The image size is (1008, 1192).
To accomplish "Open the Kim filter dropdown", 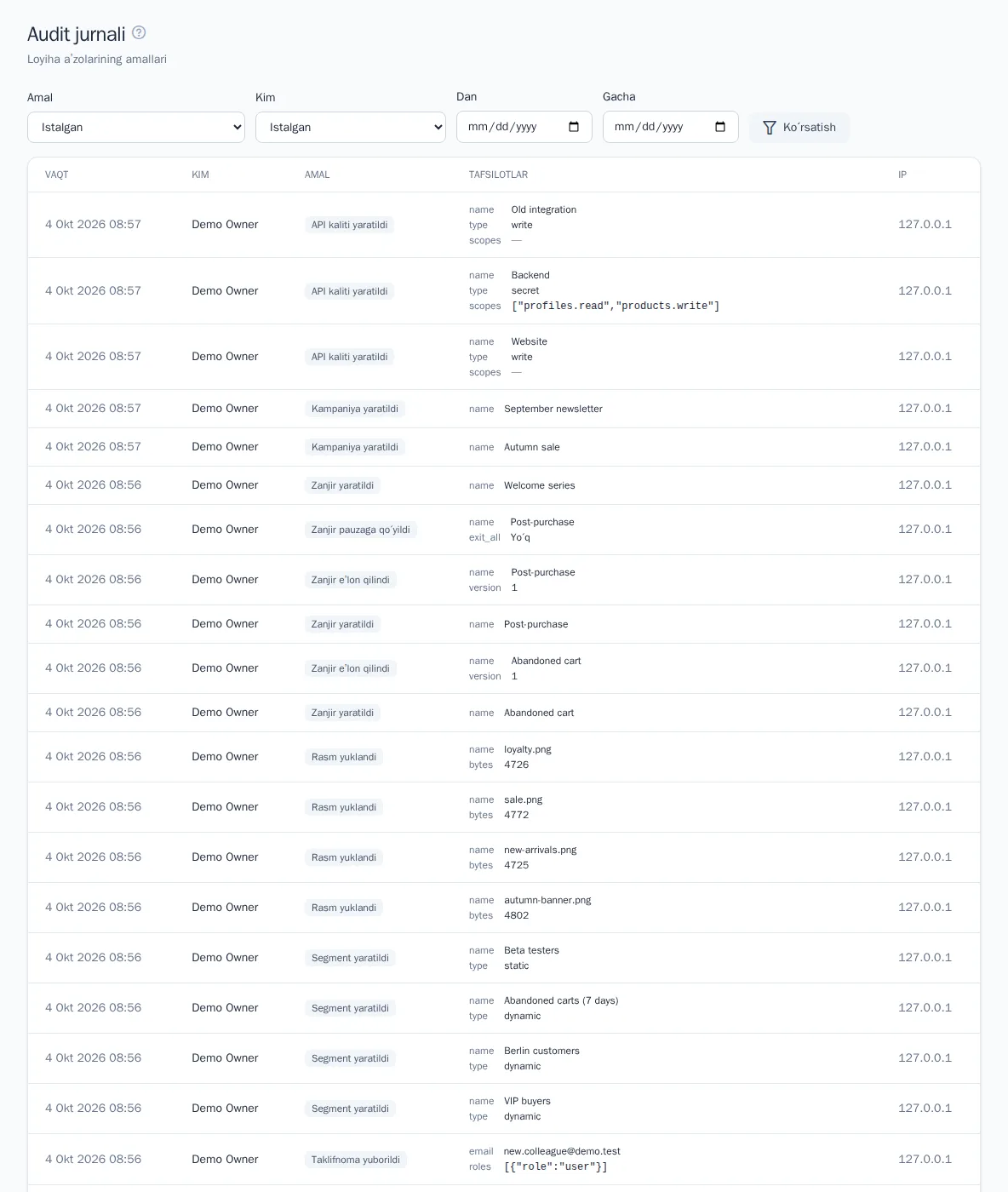I will coord(351,127).
